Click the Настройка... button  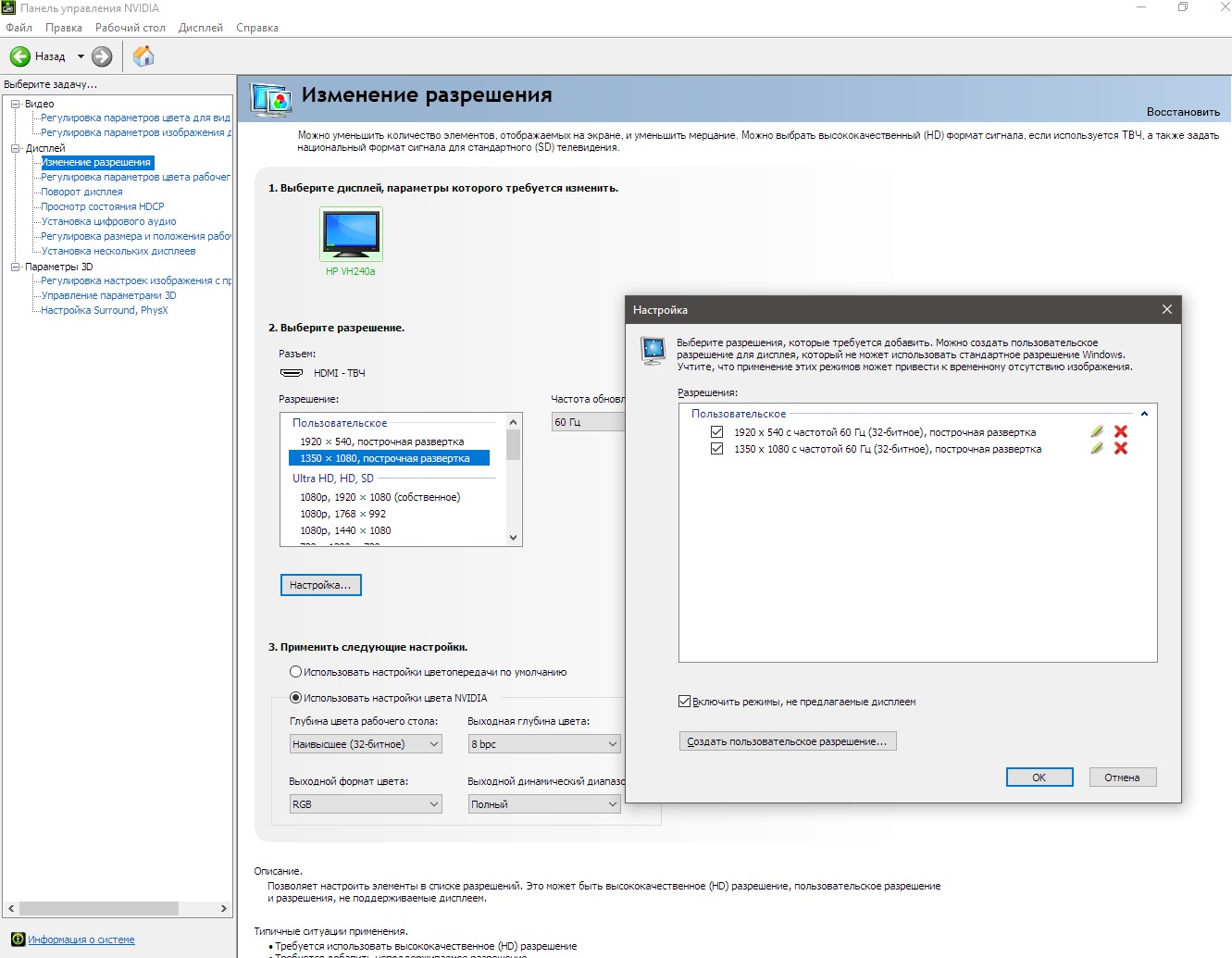coord(320,585)
